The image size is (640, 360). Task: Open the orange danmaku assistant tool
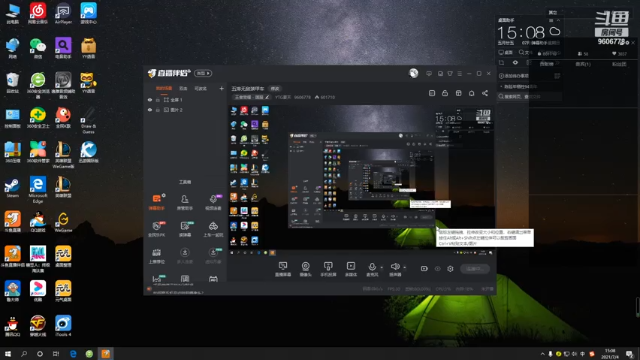click(x=157, y=202)
